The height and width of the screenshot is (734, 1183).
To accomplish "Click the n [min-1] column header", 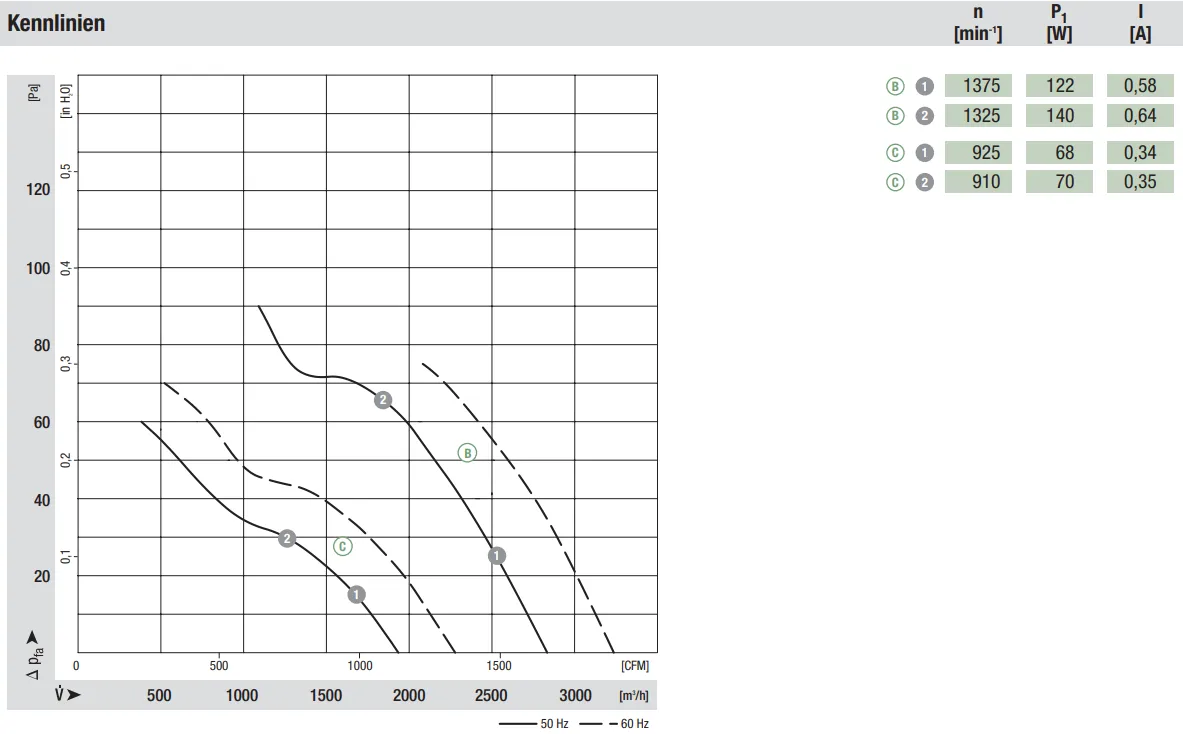I will click(x=978, y=23).
